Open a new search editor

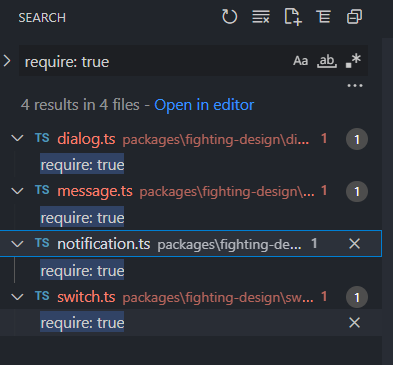click(293, 17)
